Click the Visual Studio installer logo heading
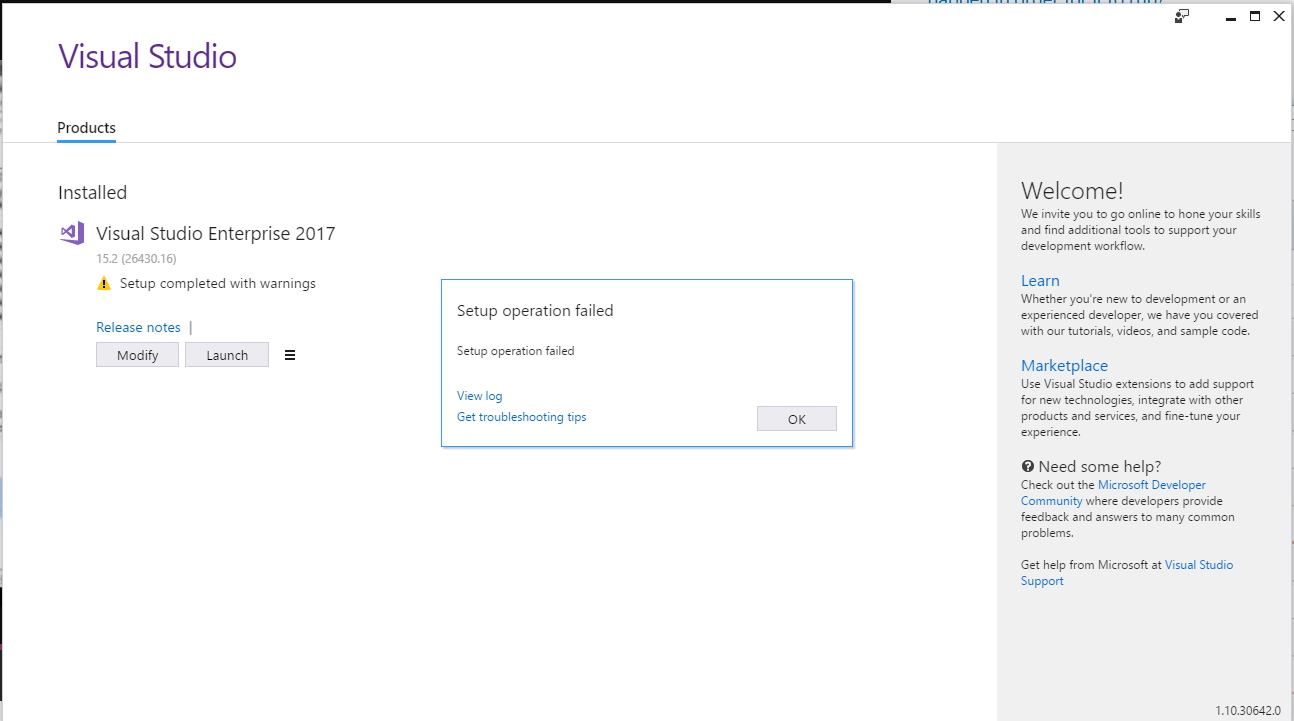Screen dimensions: 1294x721 147,56
